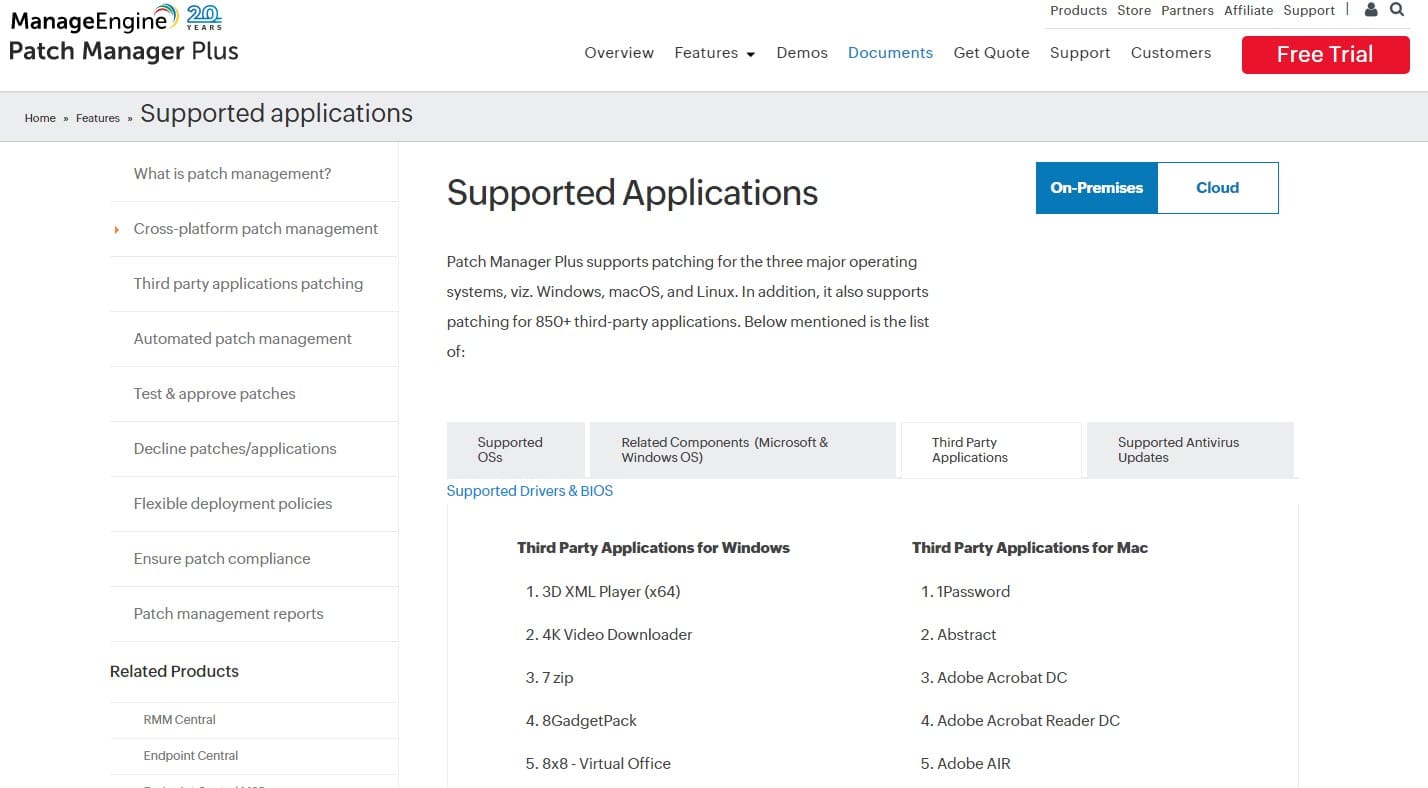This screenshot has height=788, width=1428.
Task: Click Adobe Acrobat Reader DC entry
Action: pyautogui.click(x=1028, y=721)
